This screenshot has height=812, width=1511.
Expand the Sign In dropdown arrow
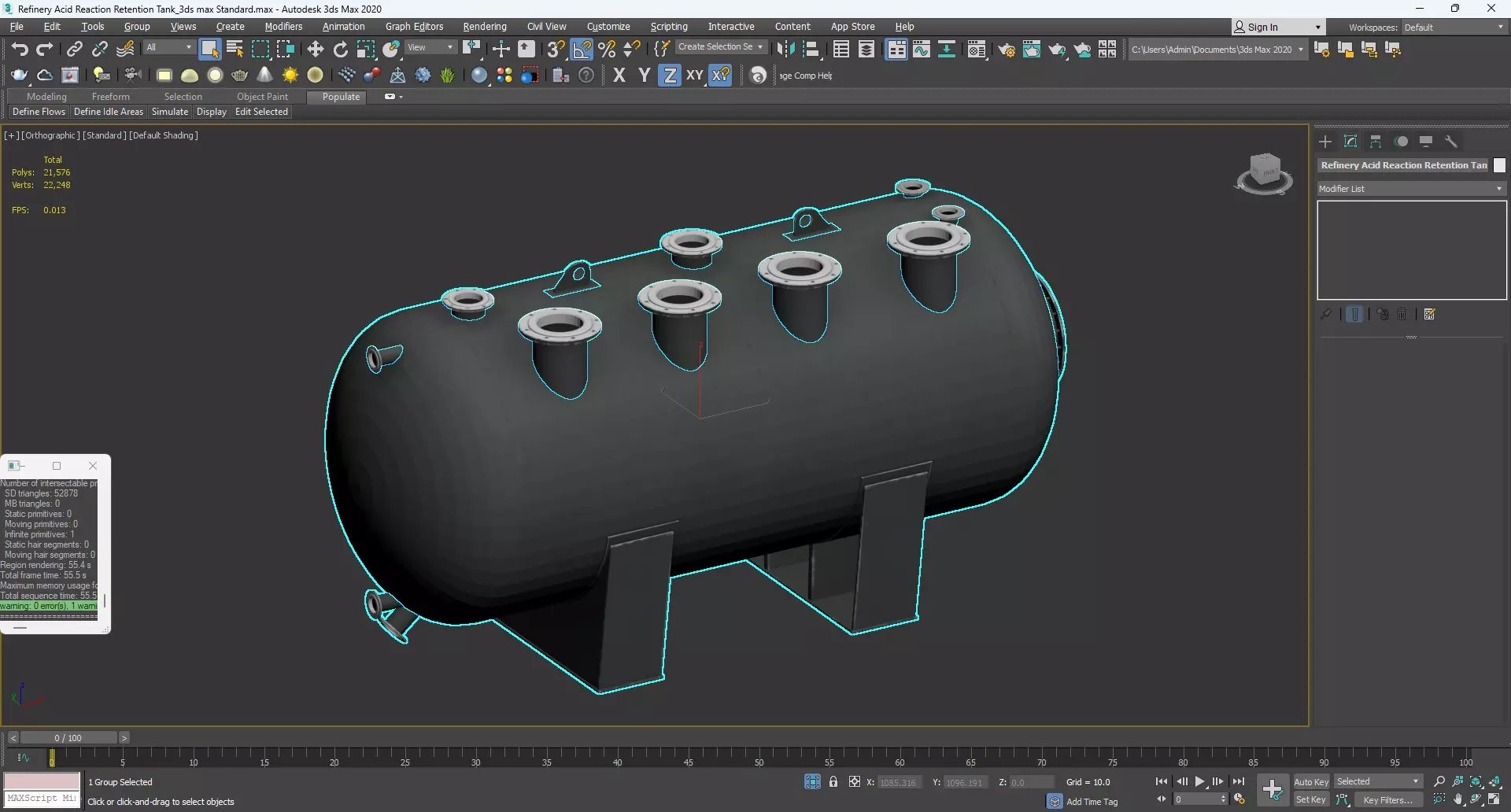click(1318, 28)
